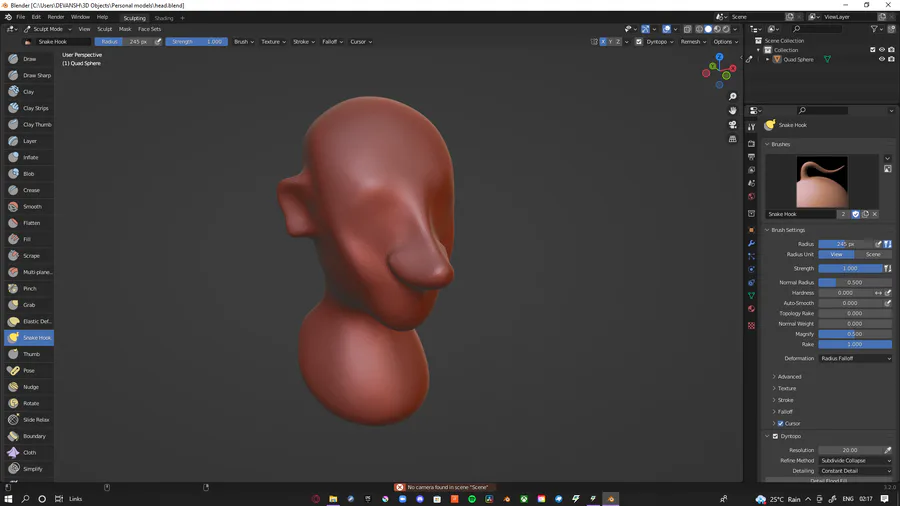This screenshot has width=900, height=506.
Task: Open the File menu
Action: point(21,17)
